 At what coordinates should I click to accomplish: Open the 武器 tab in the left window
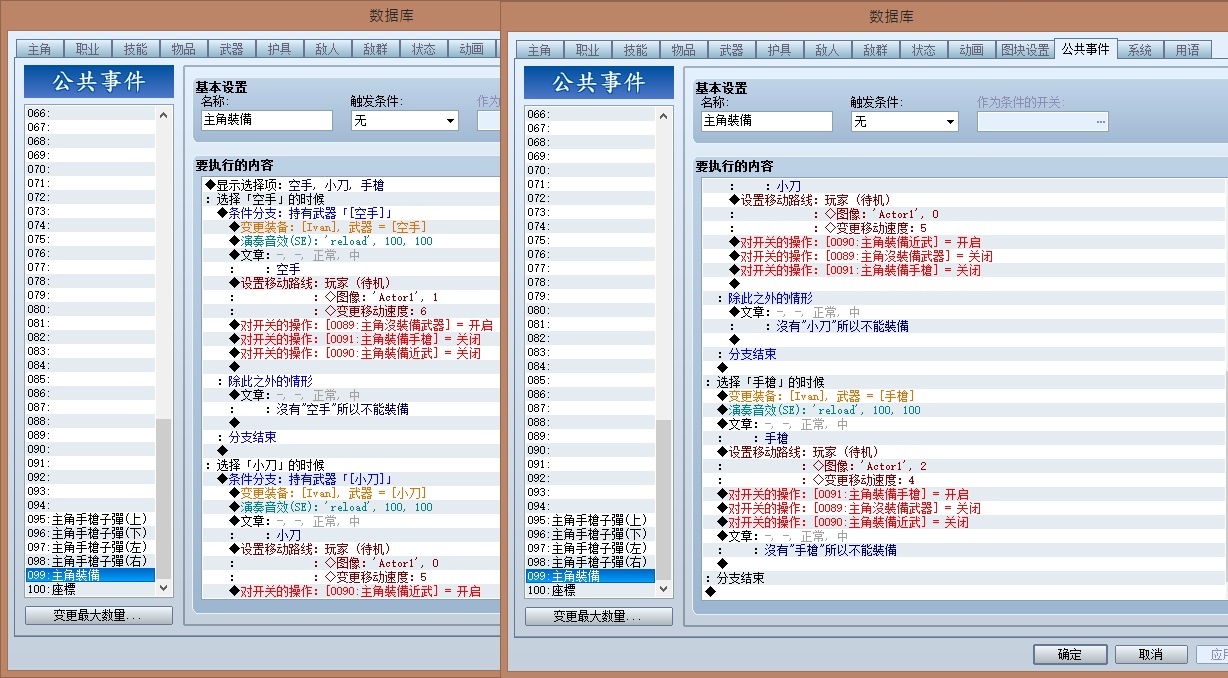point(231,49)
